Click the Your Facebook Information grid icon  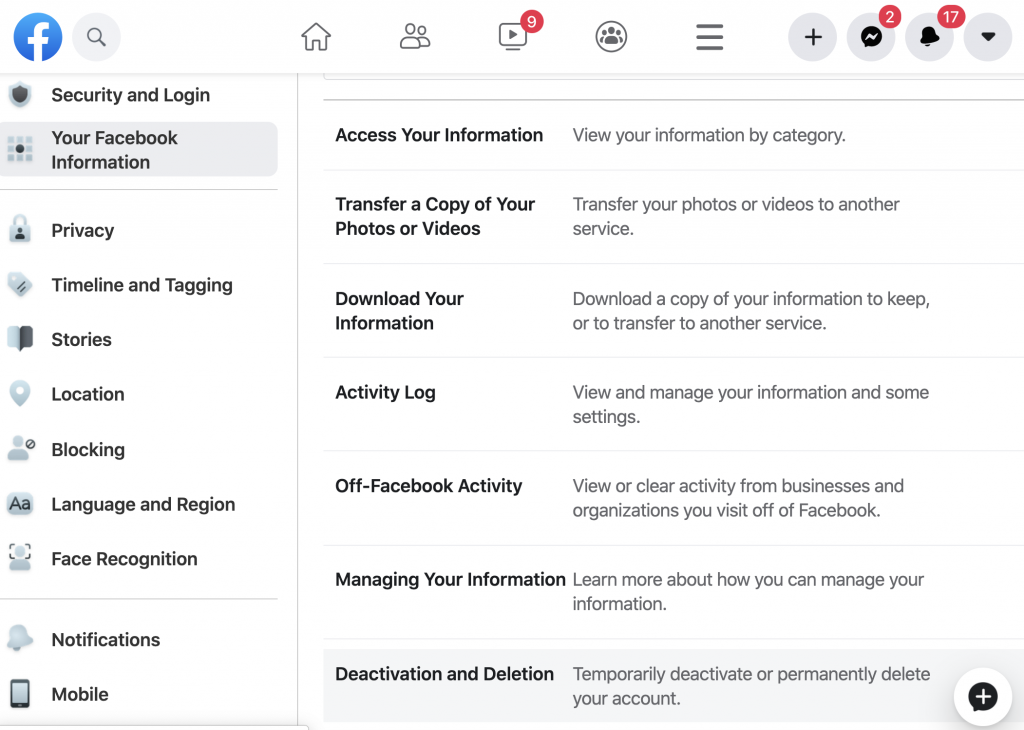[20, 150]
